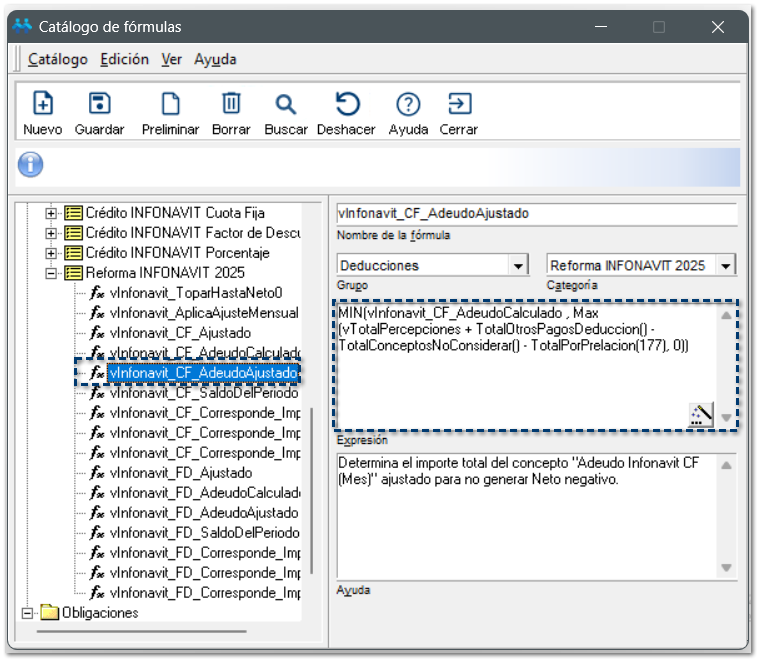760x662 pixels.
Task: Click the blue information icon
Action: point(31,164)
